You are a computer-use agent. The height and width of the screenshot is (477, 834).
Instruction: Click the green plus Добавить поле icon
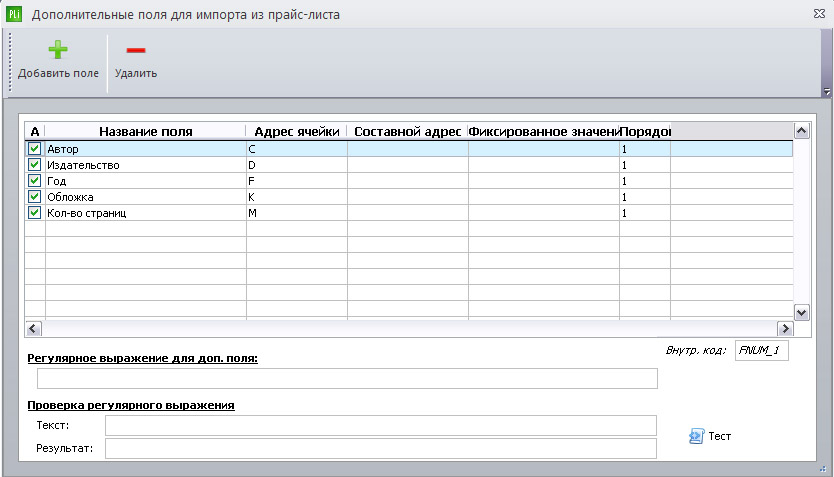(x=58, y=50)
